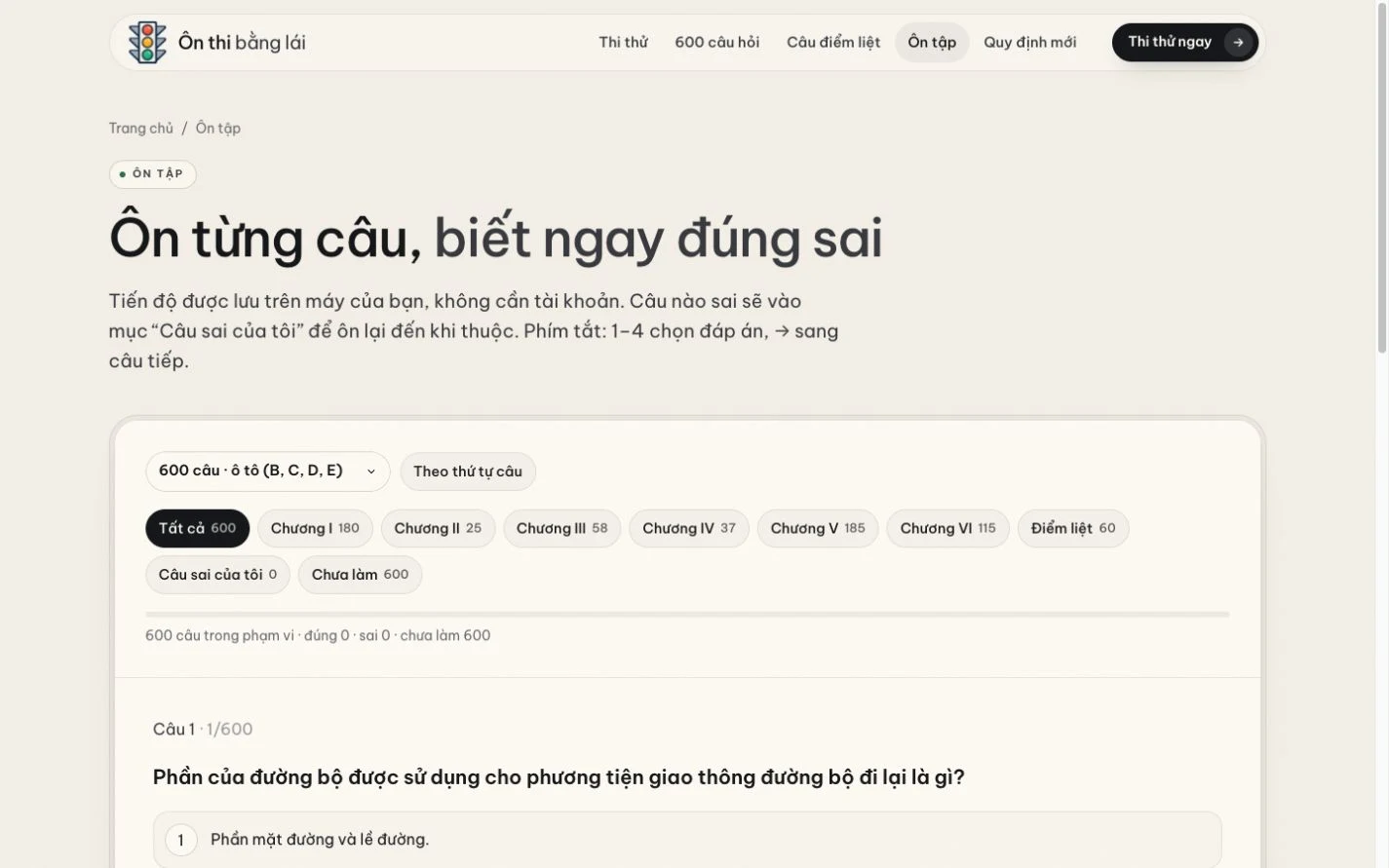Viewport: 1389px width, 868px height.
Task: Open Câu điểm liệt in navigation
Action: (x=833, y=42)
